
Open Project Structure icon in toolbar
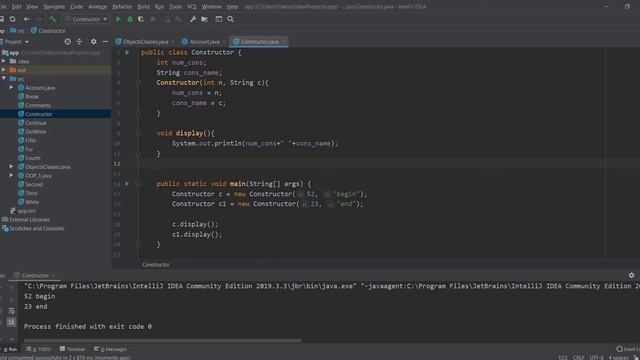pyautogui.click(x=204, y=19)
